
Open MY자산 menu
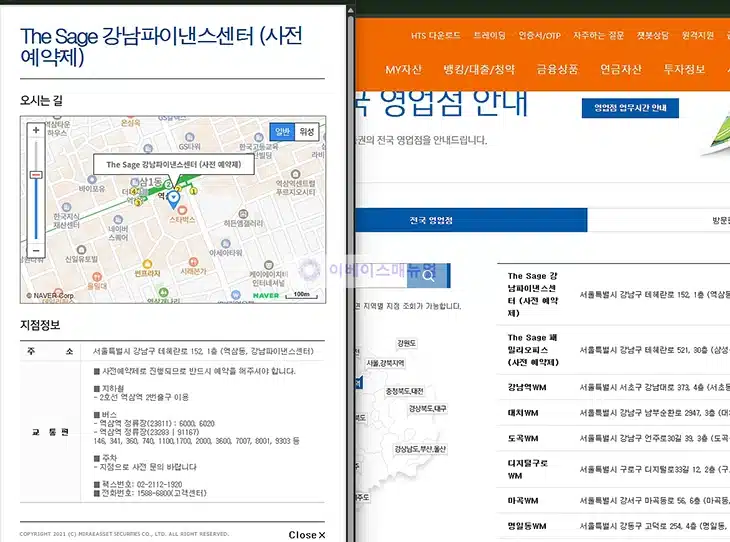tap(403, 70)
